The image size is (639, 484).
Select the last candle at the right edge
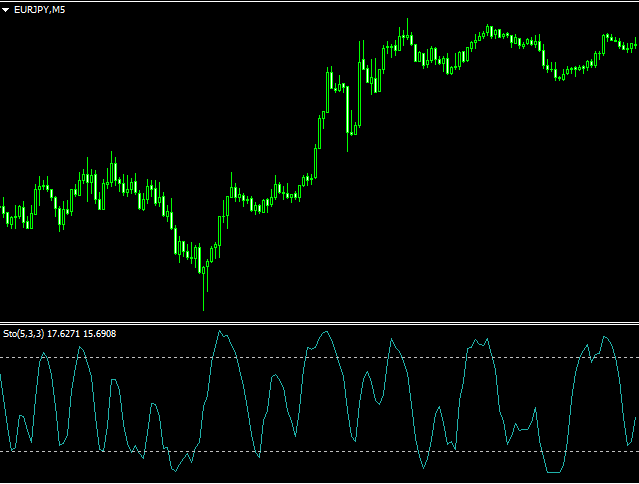tap(635, 44)
